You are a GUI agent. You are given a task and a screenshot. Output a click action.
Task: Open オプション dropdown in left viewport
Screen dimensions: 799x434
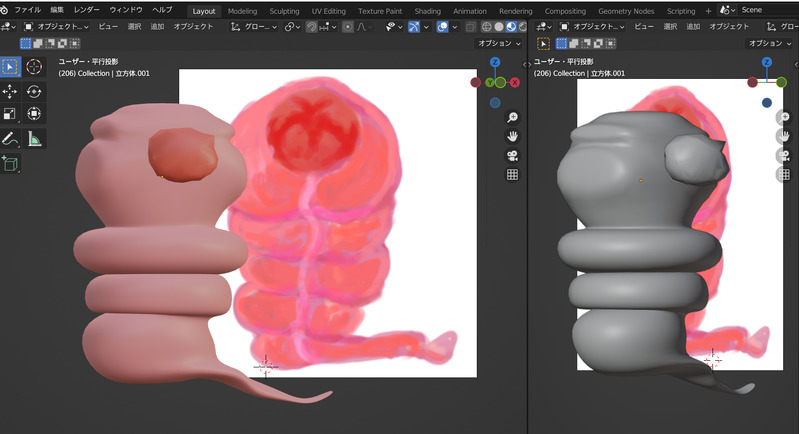[x=499, y=44]
